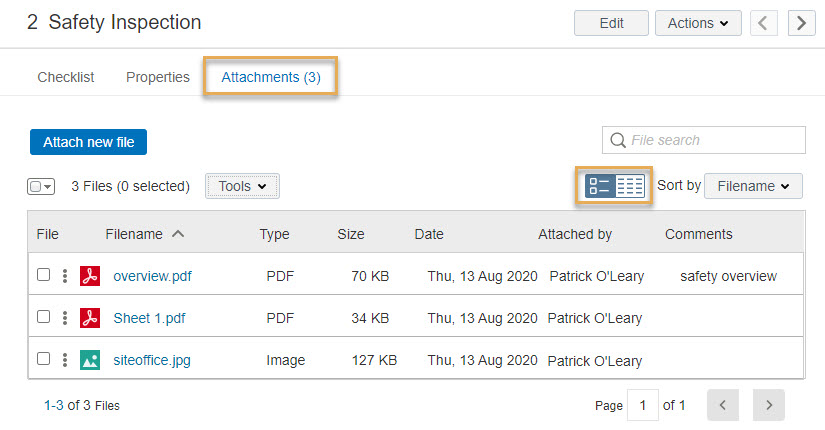
Task: Tick the checkbox for Sheet 1.pdf
Action: [x=44, y=317]
